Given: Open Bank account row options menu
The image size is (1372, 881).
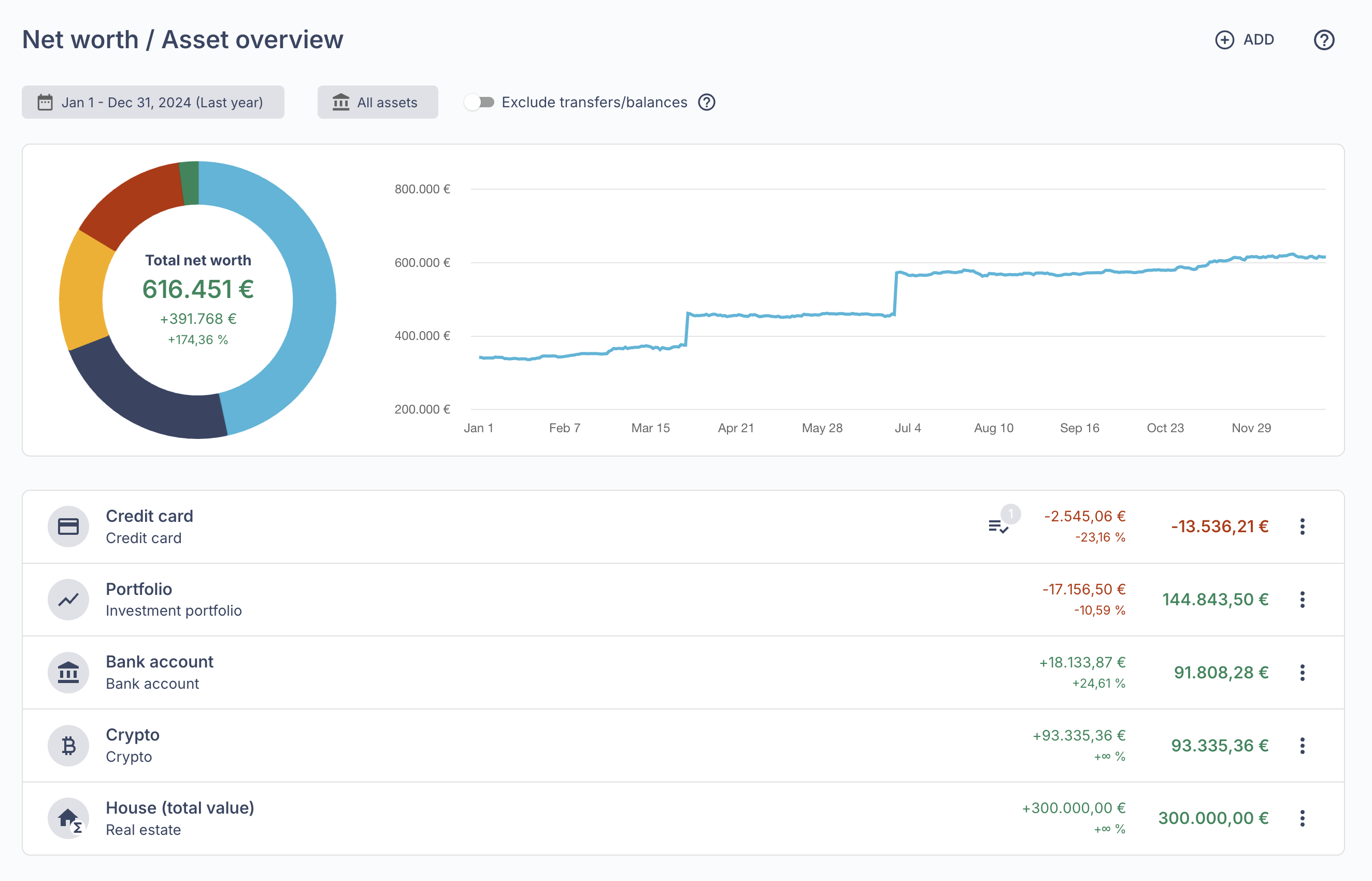Looking at the screenshot, I should [x=1302, y=673].
